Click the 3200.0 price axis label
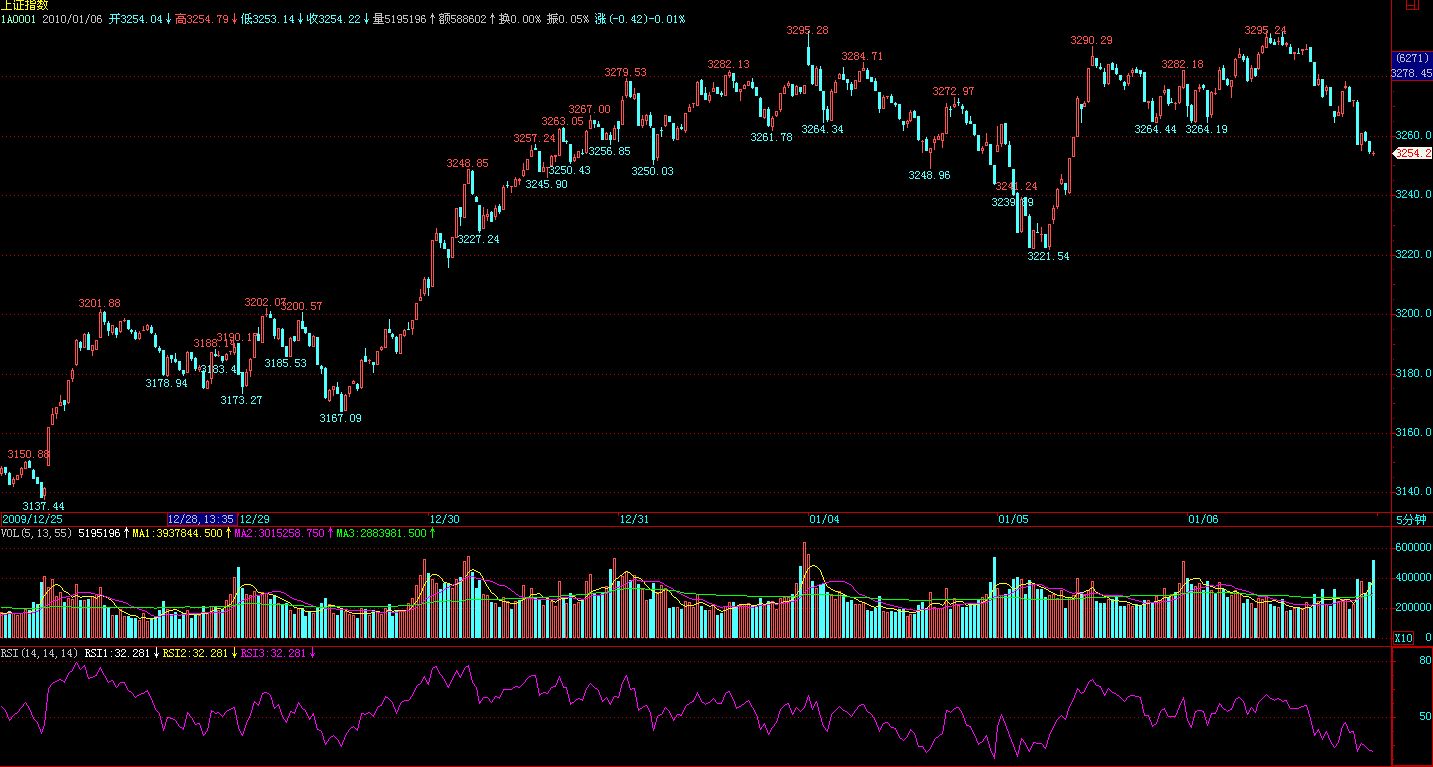 1413,314
